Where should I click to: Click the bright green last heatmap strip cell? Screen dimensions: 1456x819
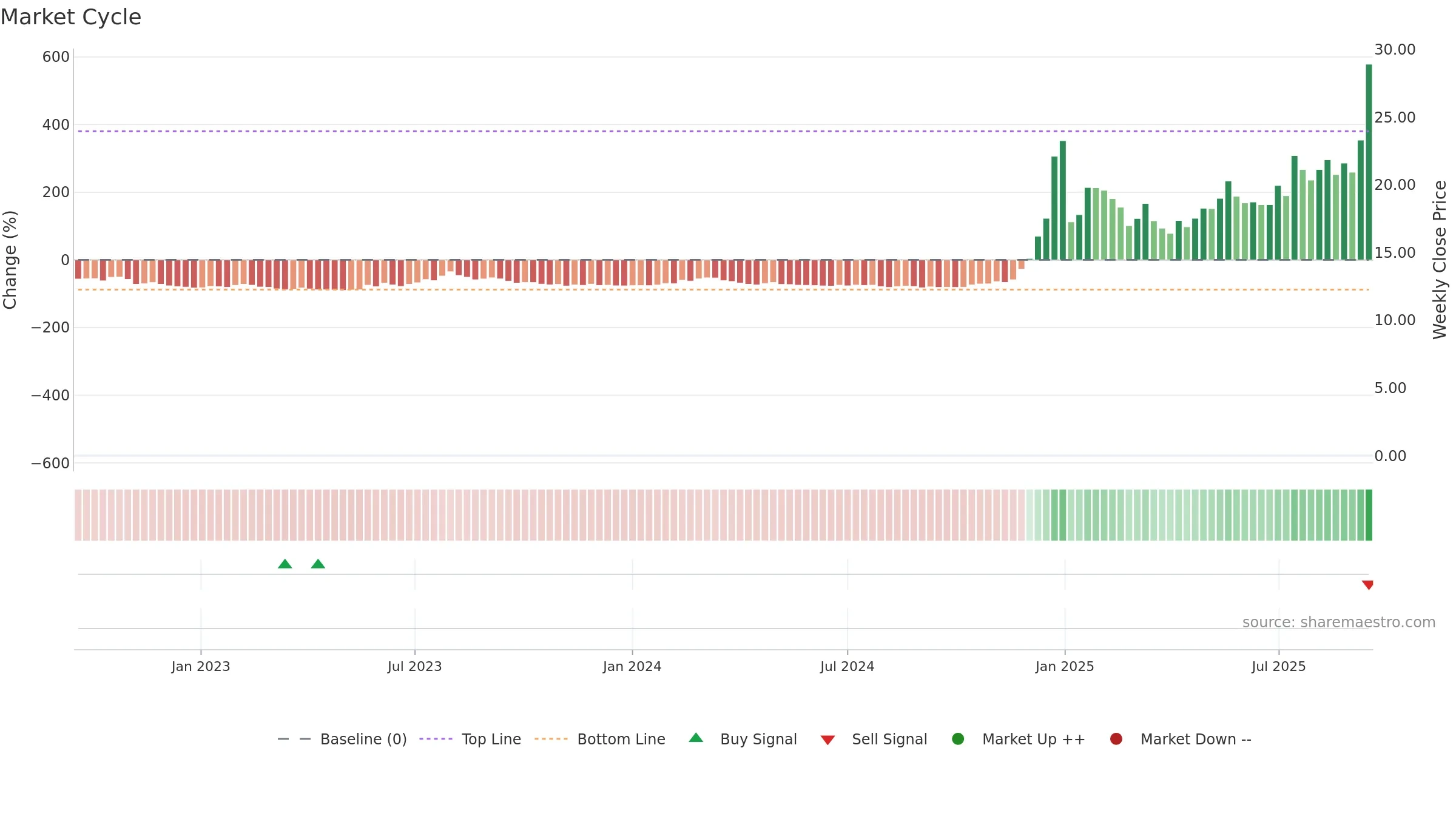[x=1369, y=515]
